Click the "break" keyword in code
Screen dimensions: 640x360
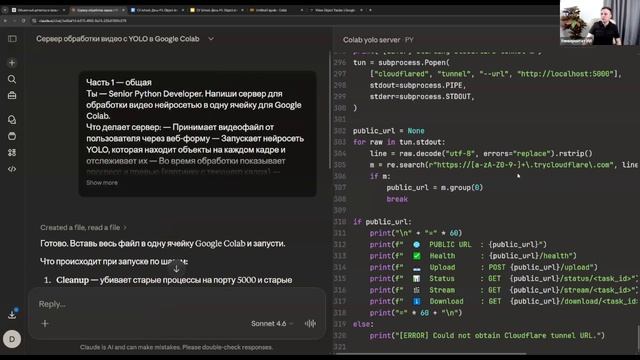click(x=397, y=199)
